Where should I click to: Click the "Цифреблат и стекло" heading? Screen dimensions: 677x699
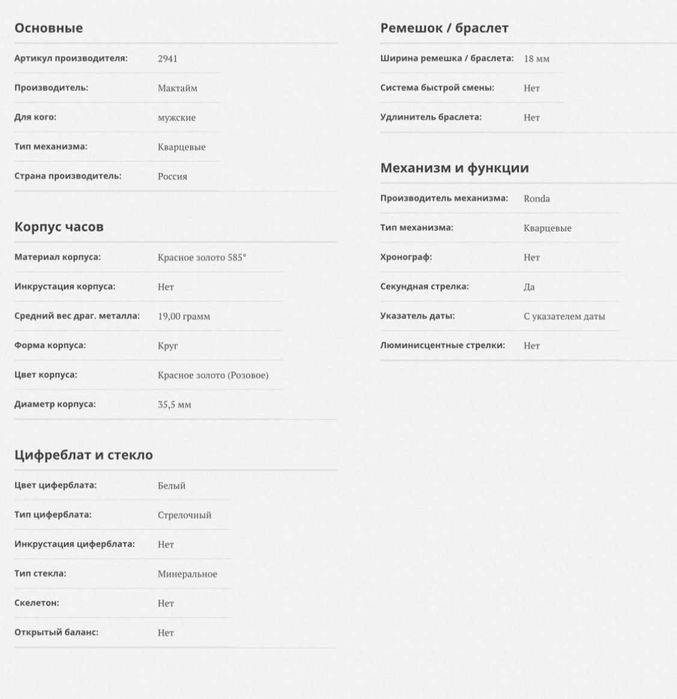click(x=84, y=455)
